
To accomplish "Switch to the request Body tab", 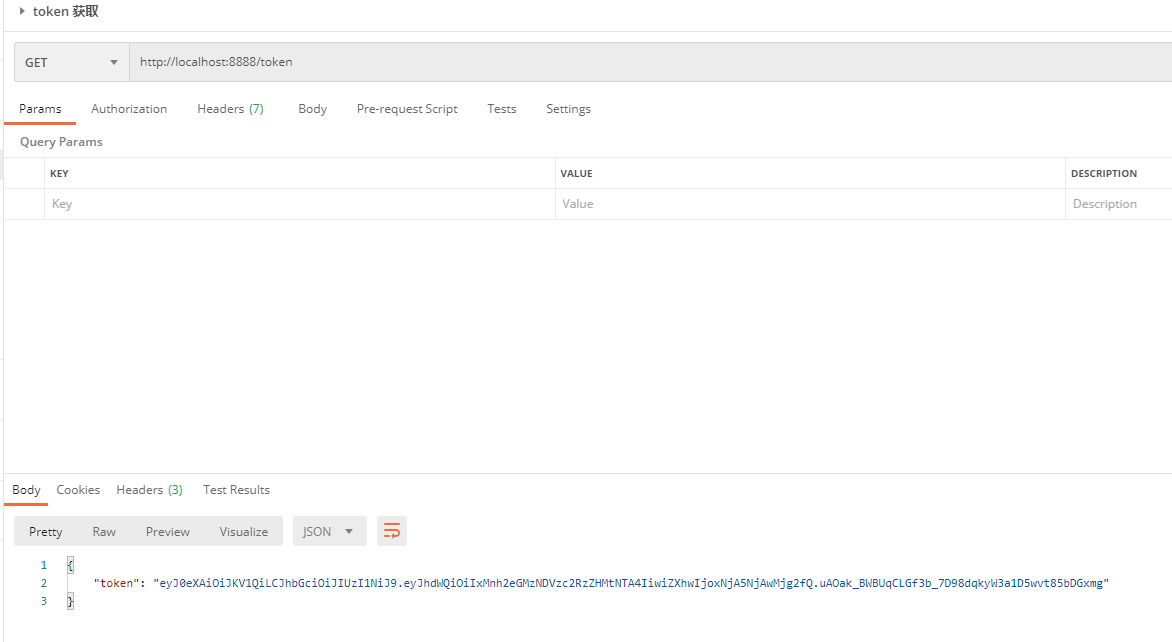I will pyautogui.click(x=312, y=109).
